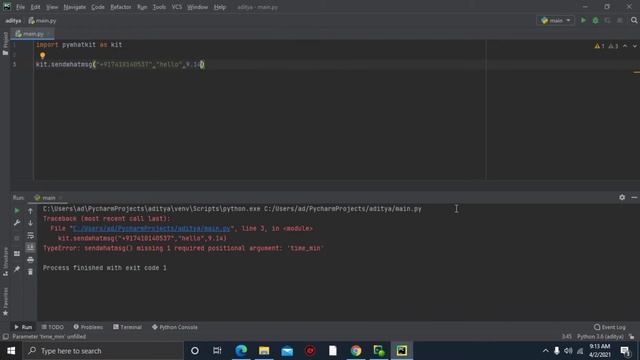Click the main.py traceback file link

[151, 229]
